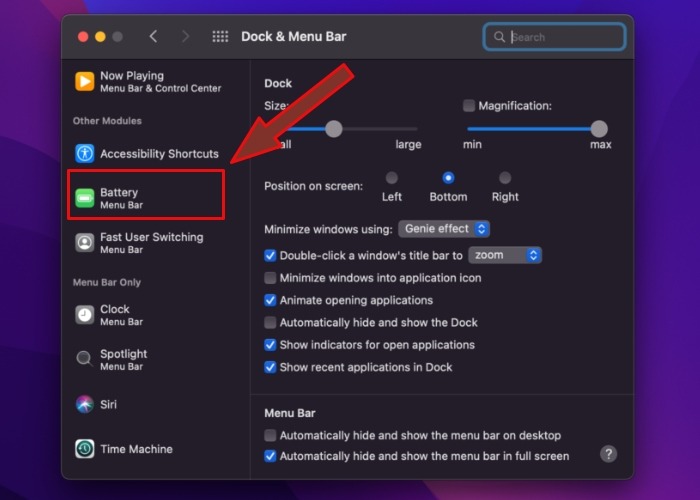The image size is (700, 500).
Task: Select Clock label in the sidebar
Action: click(x=115, y=309)
